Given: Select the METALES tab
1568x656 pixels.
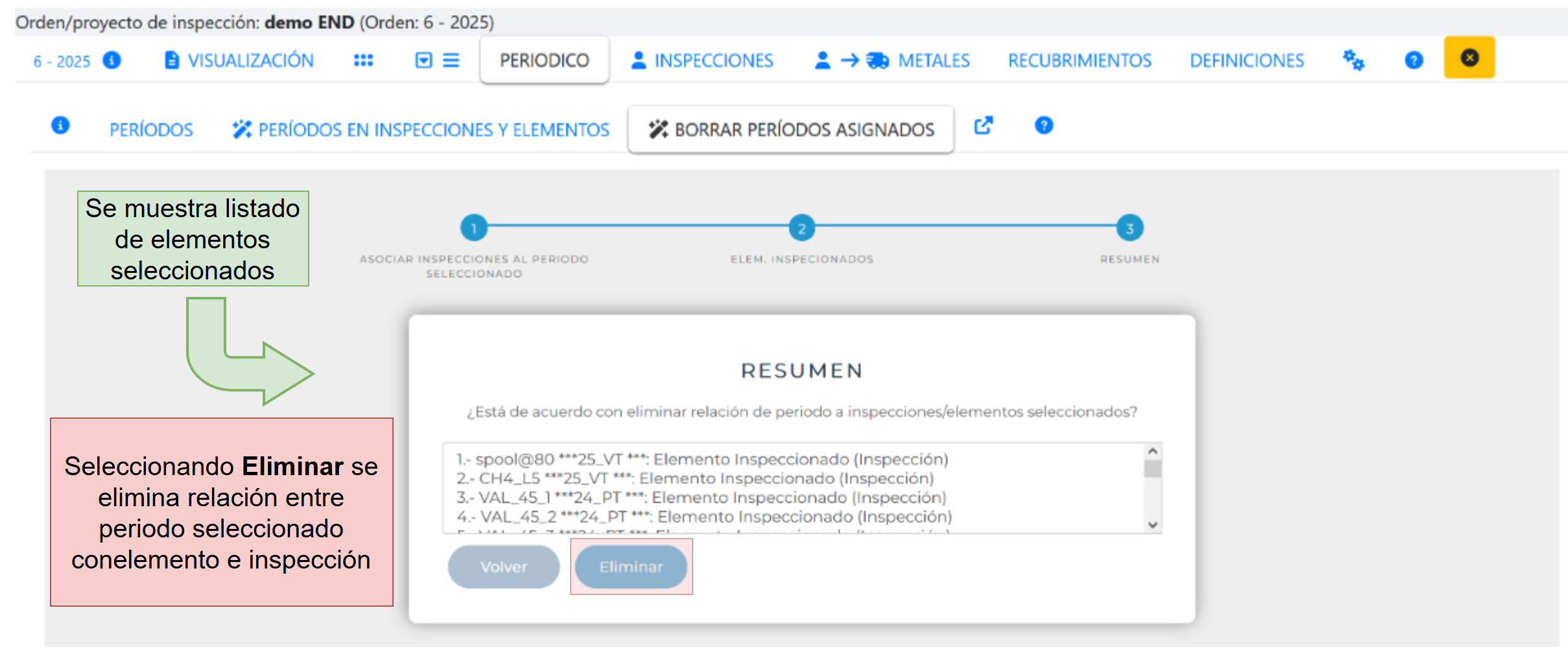Looking at the screenshot, I should [x=892, y=60].
